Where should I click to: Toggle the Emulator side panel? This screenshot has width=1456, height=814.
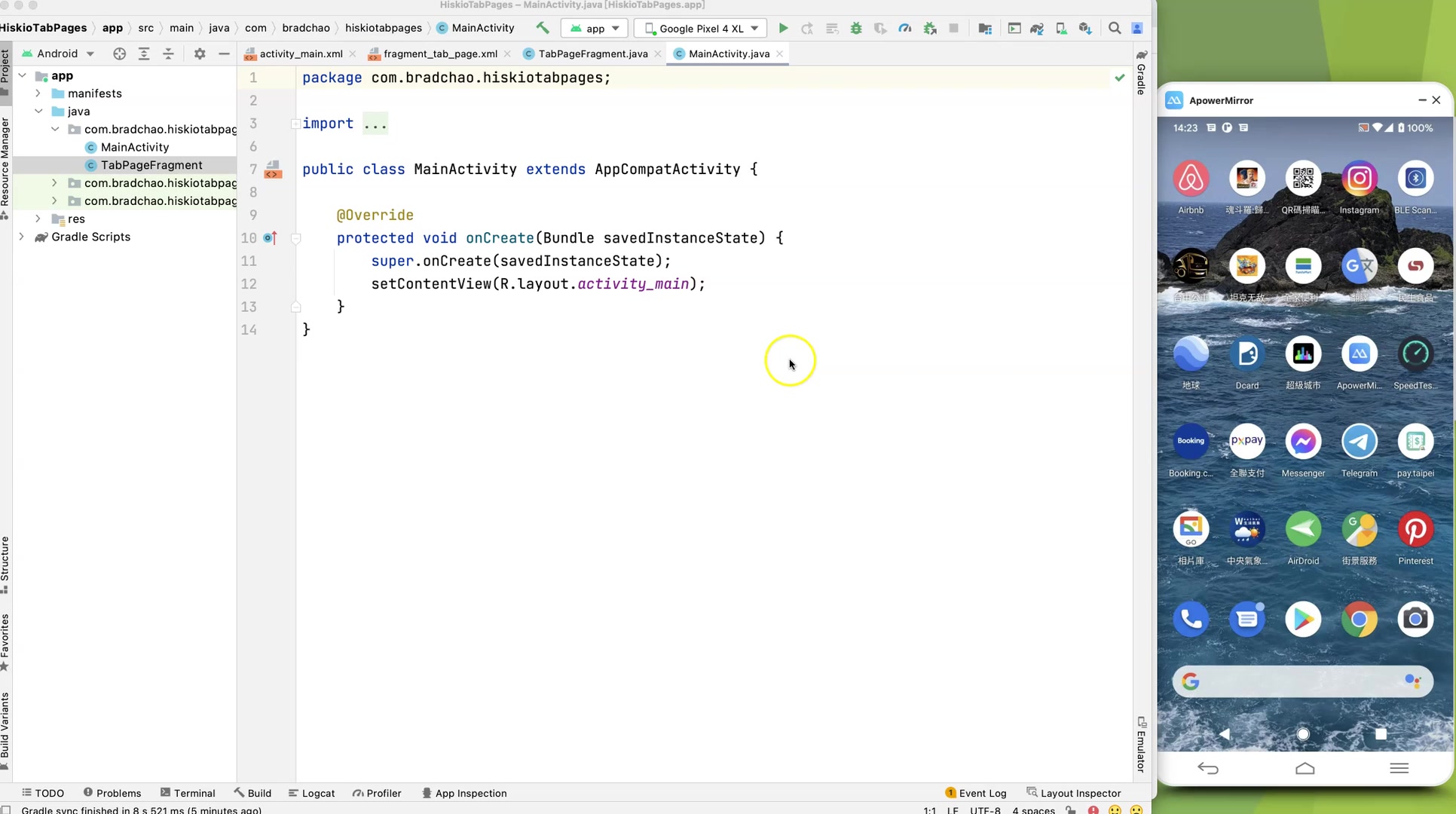[x=1141, y=743]
